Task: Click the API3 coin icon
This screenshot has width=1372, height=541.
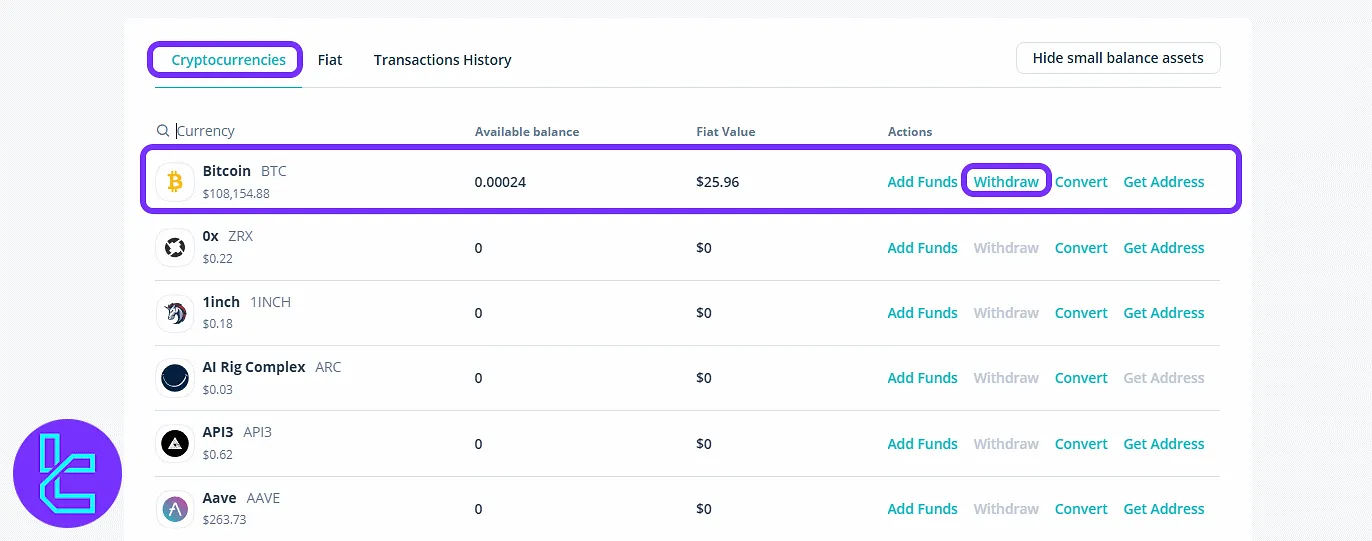Action: 175,443
